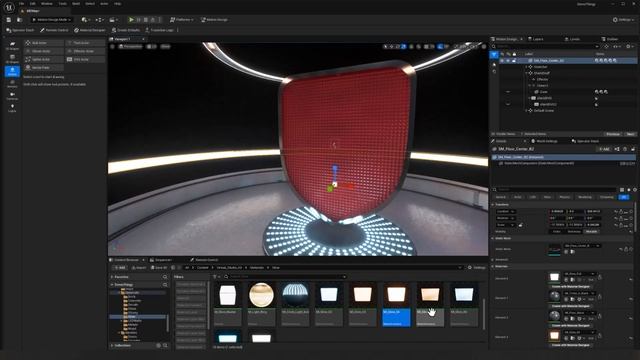Add a Null Actor
This screenshot has width=640, height=360.
pos(43,43)
